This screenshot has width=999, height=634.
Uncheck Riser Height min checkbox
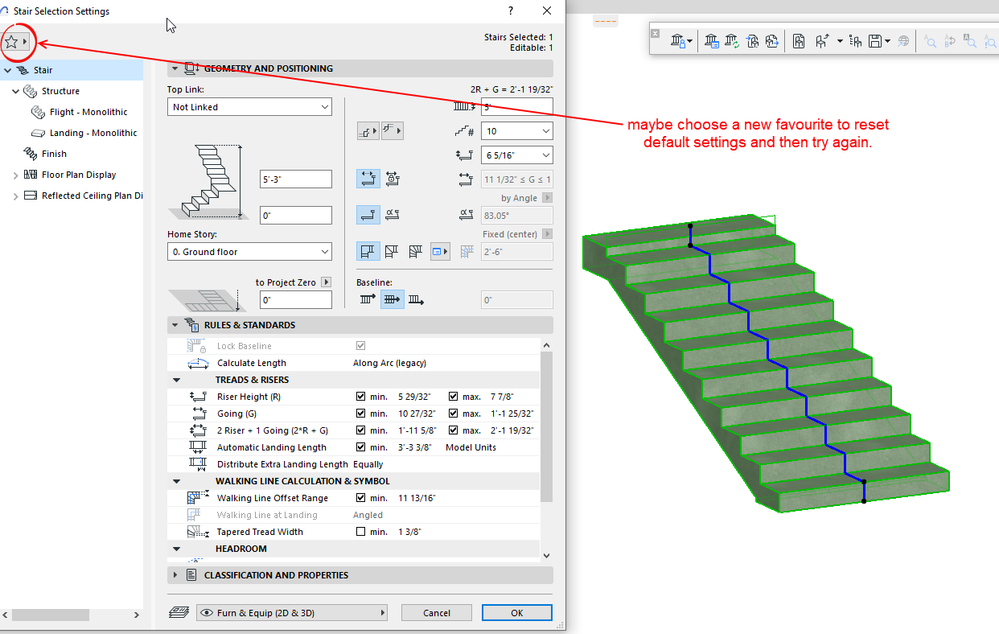coord(361,396)
